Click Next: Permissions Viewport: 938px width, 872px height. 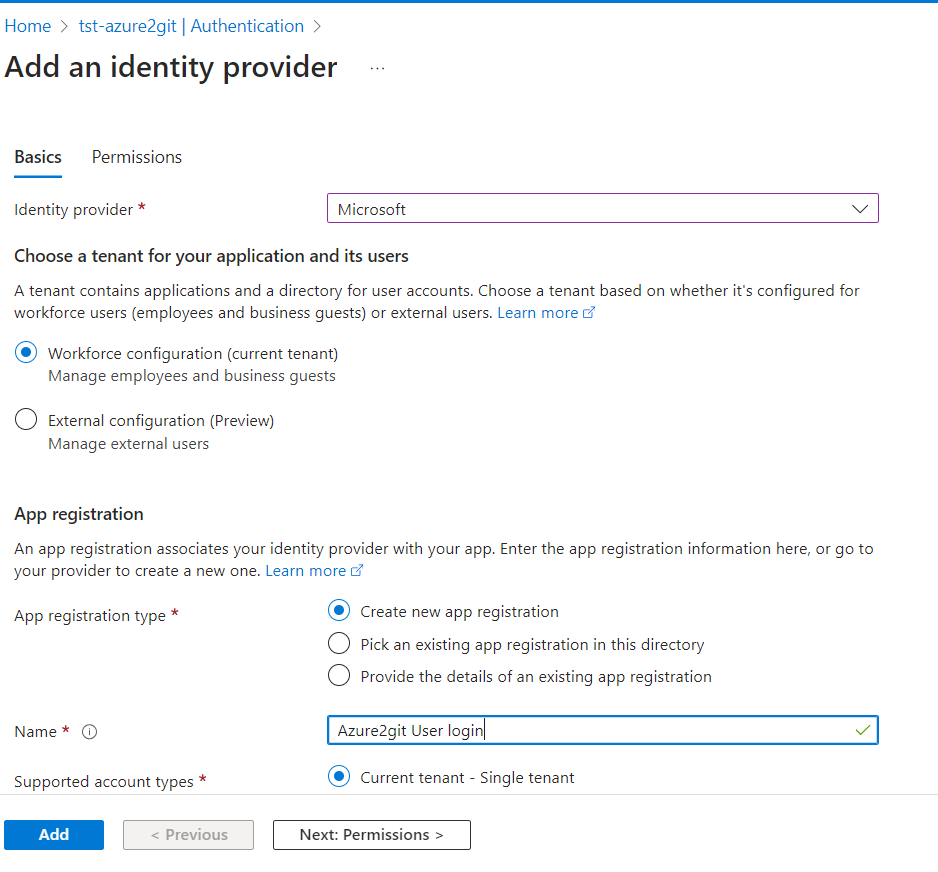(x=371, y=834)
